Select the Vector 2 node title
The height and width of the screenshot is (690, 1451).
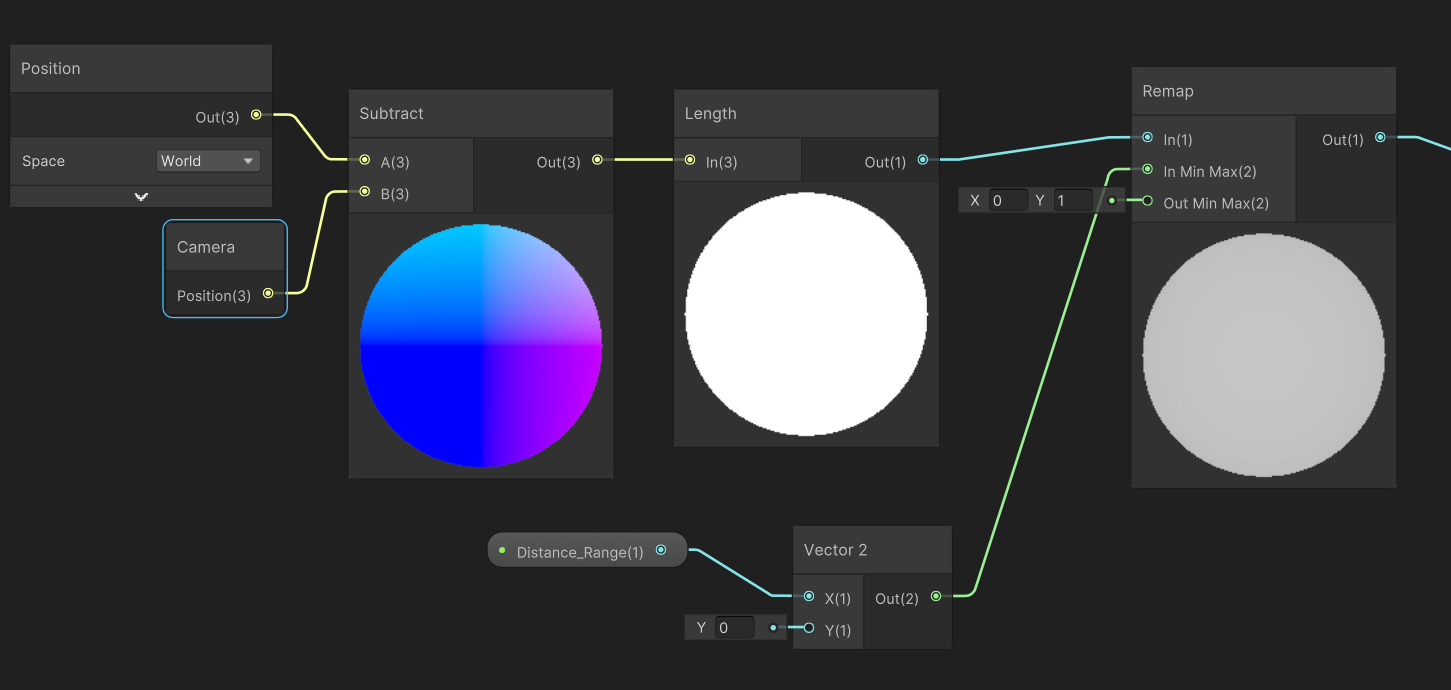click(x=835, y=550)
